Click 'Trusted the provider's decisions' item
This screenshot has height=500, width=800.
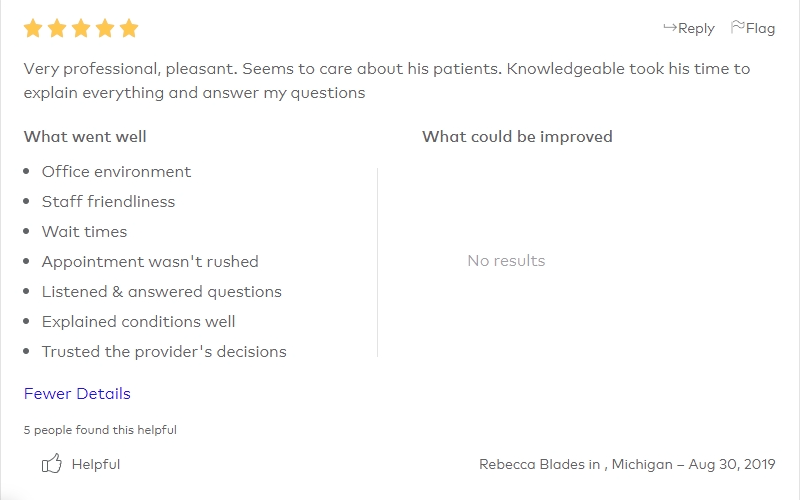[164, 352]
